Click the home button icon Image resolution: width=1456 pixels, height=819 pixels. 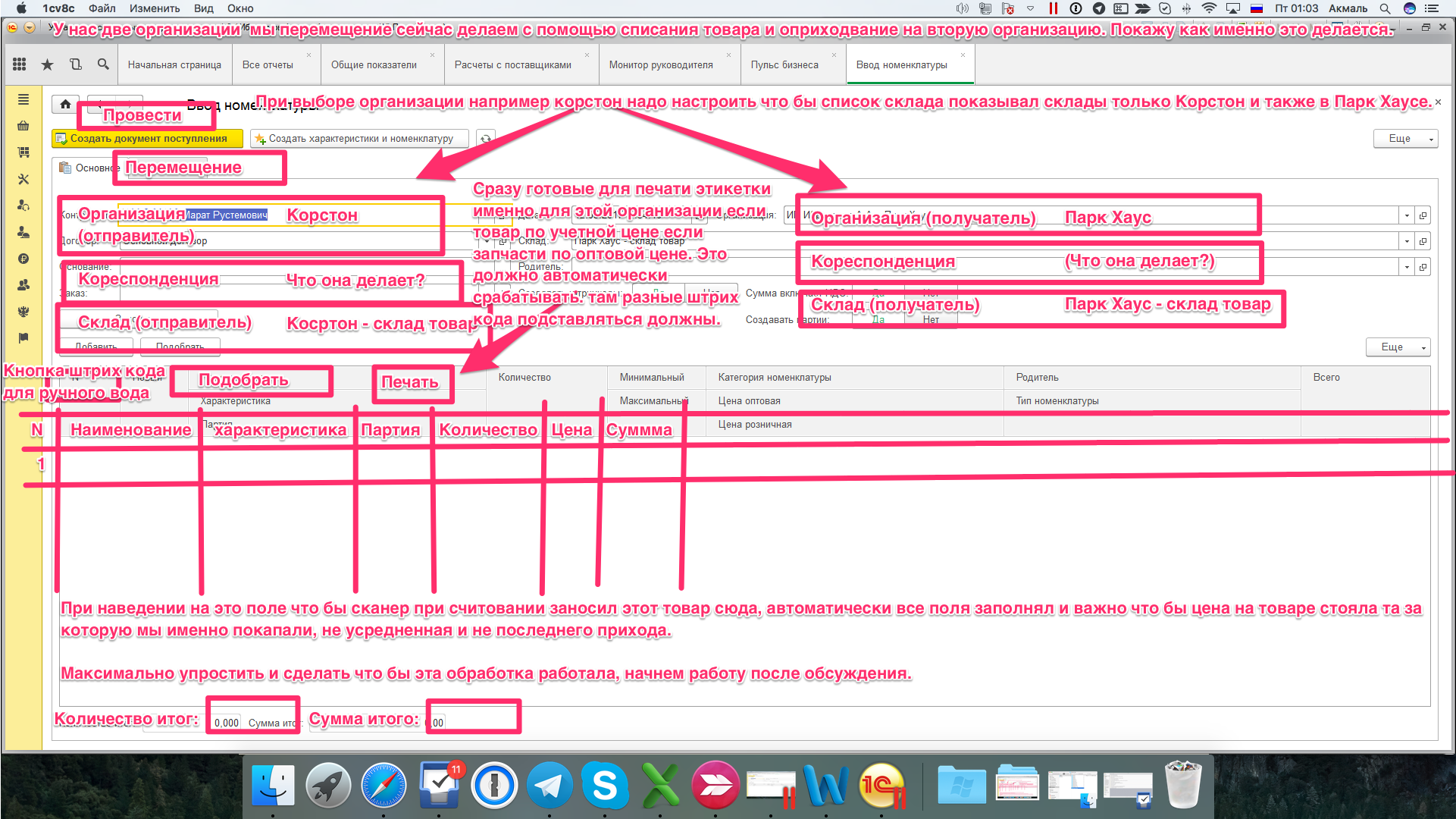pyautogui.click(x=66, y=105)
